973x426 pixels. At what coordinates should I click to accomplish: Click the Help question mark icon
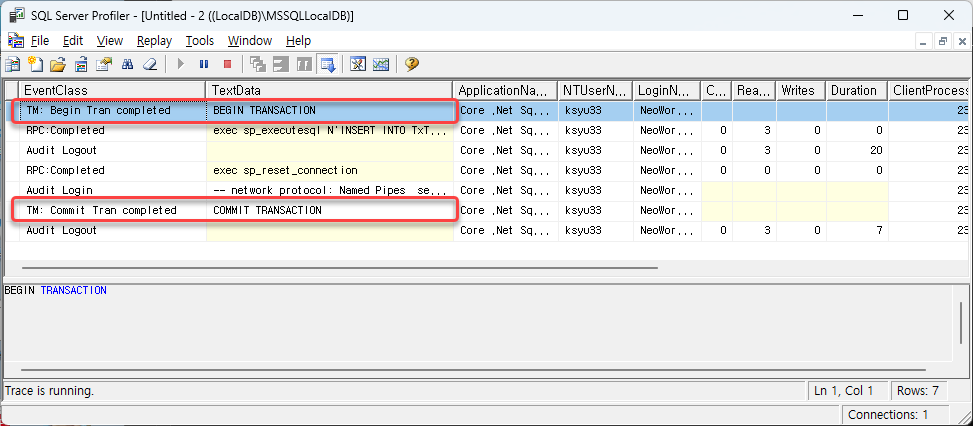pos(411,64)
